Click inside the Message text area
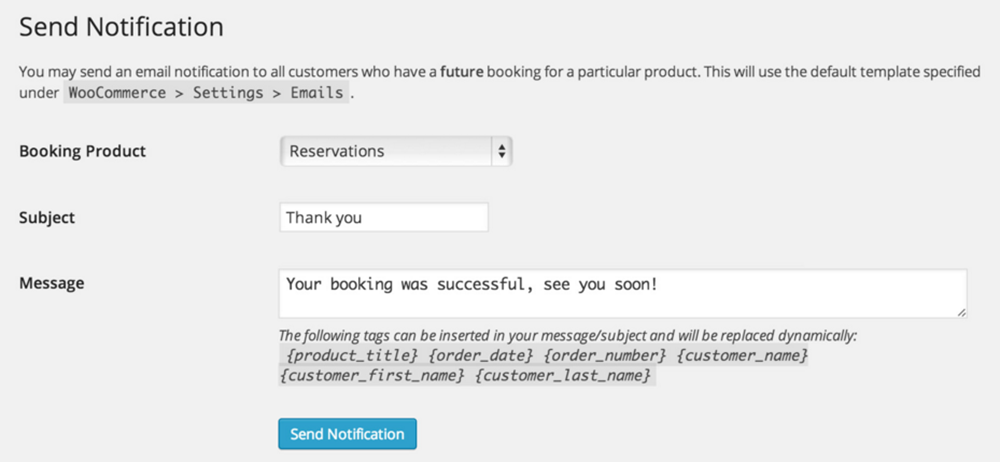 pos(622,294)
